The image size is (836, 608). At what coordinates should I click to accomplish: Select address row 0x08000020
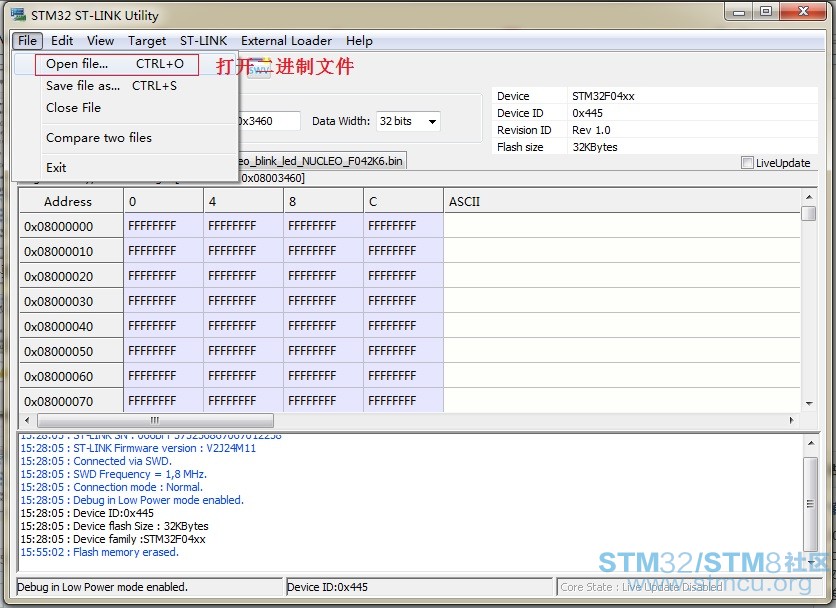click(71, 276)
